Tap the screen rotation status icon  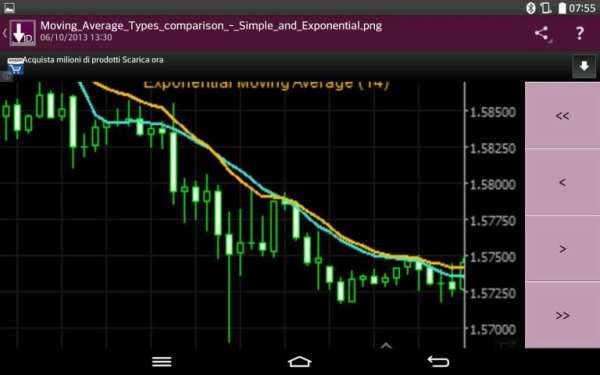(546, 8)
